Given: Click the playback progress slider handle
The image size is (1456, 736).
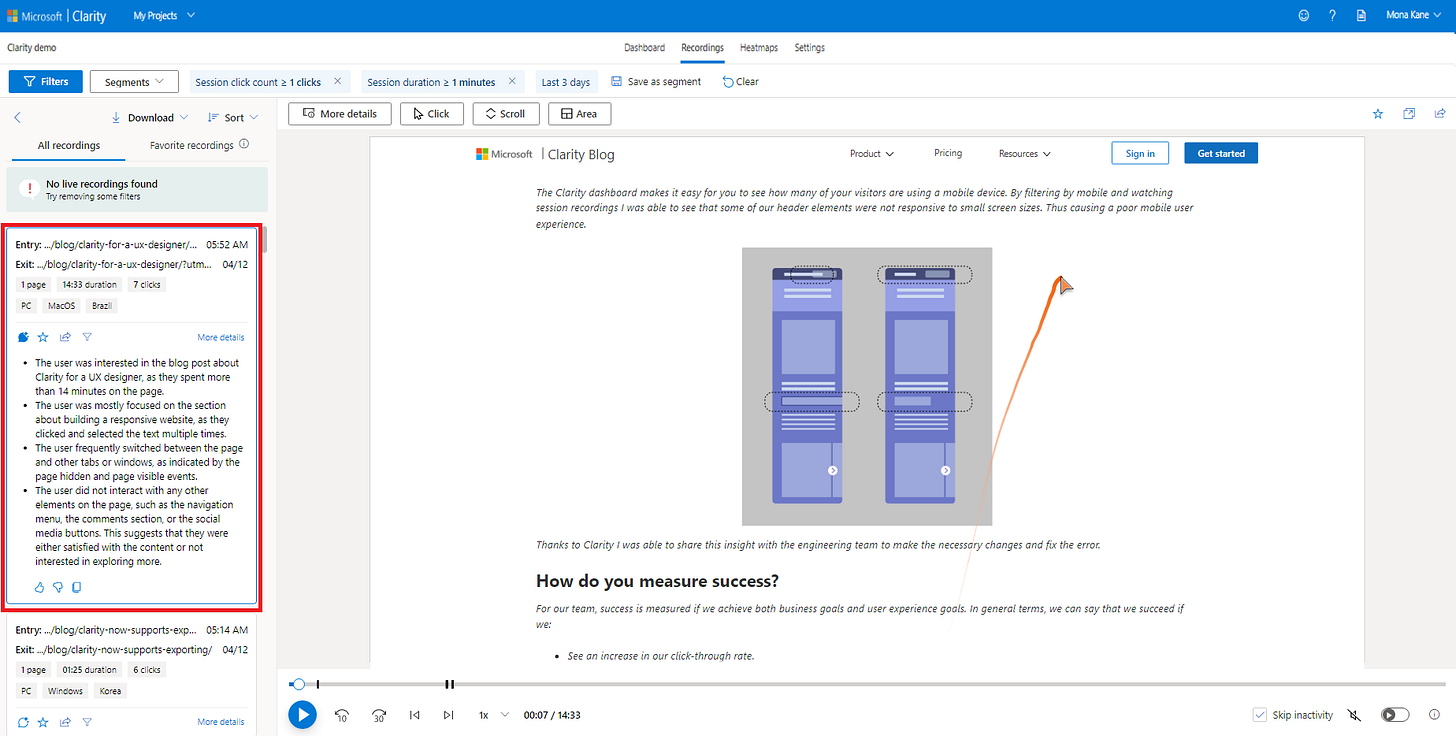Looking at the screenshot, I should pos(298,684).
